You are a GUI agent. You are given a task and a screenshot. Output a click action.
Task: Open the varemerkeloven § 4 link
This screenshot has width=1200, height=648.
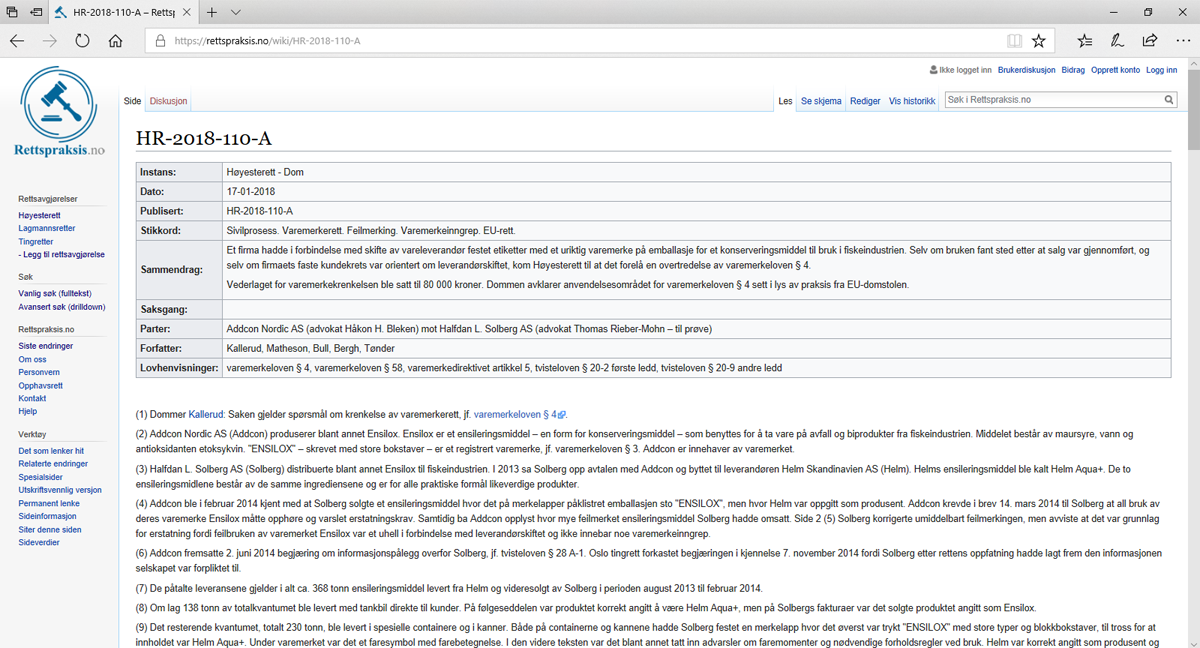click(515, 414)
